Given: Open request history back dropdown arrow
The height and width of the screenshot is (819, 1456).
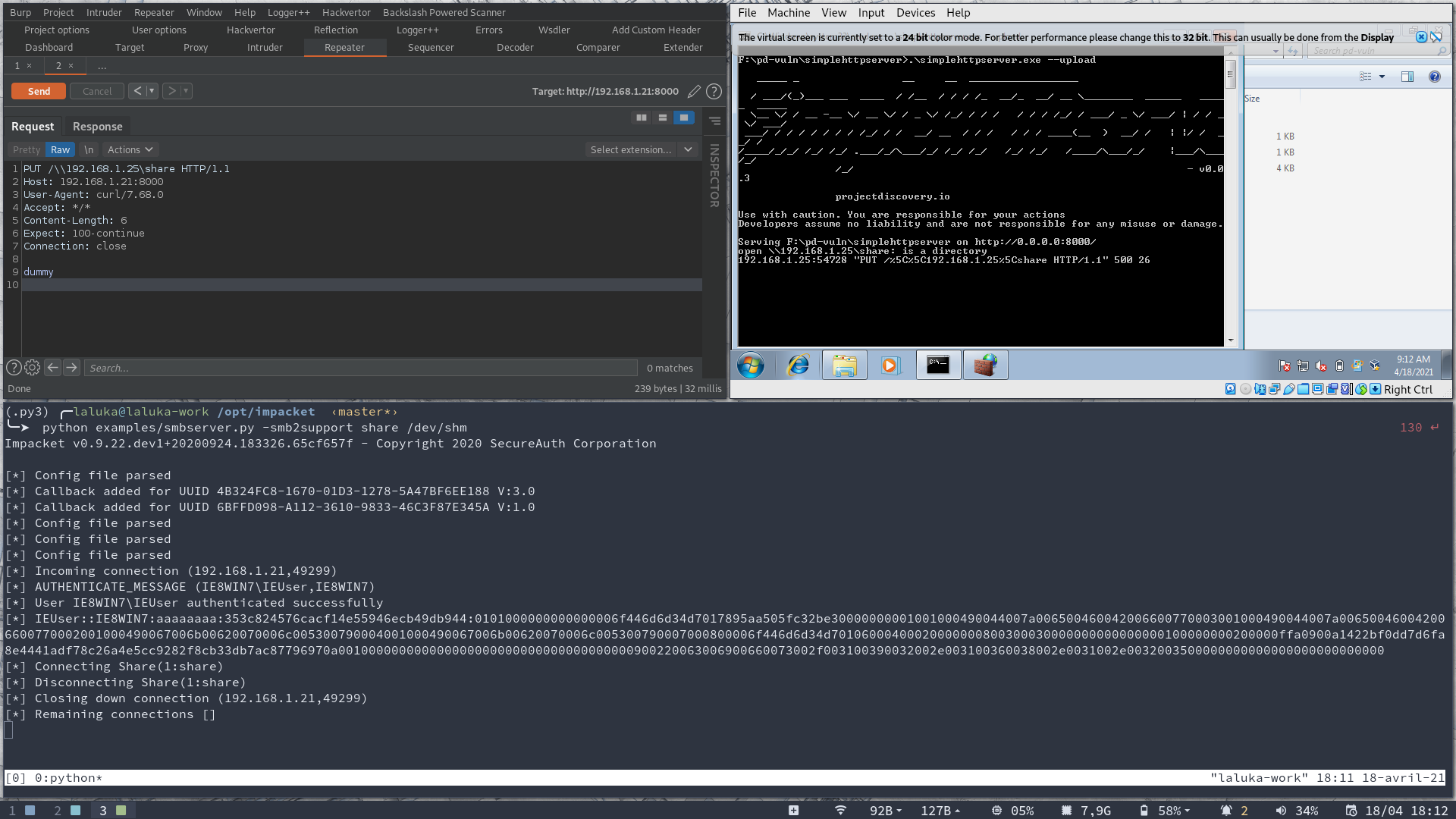Looking at the screenshot, I should point(152,91).
